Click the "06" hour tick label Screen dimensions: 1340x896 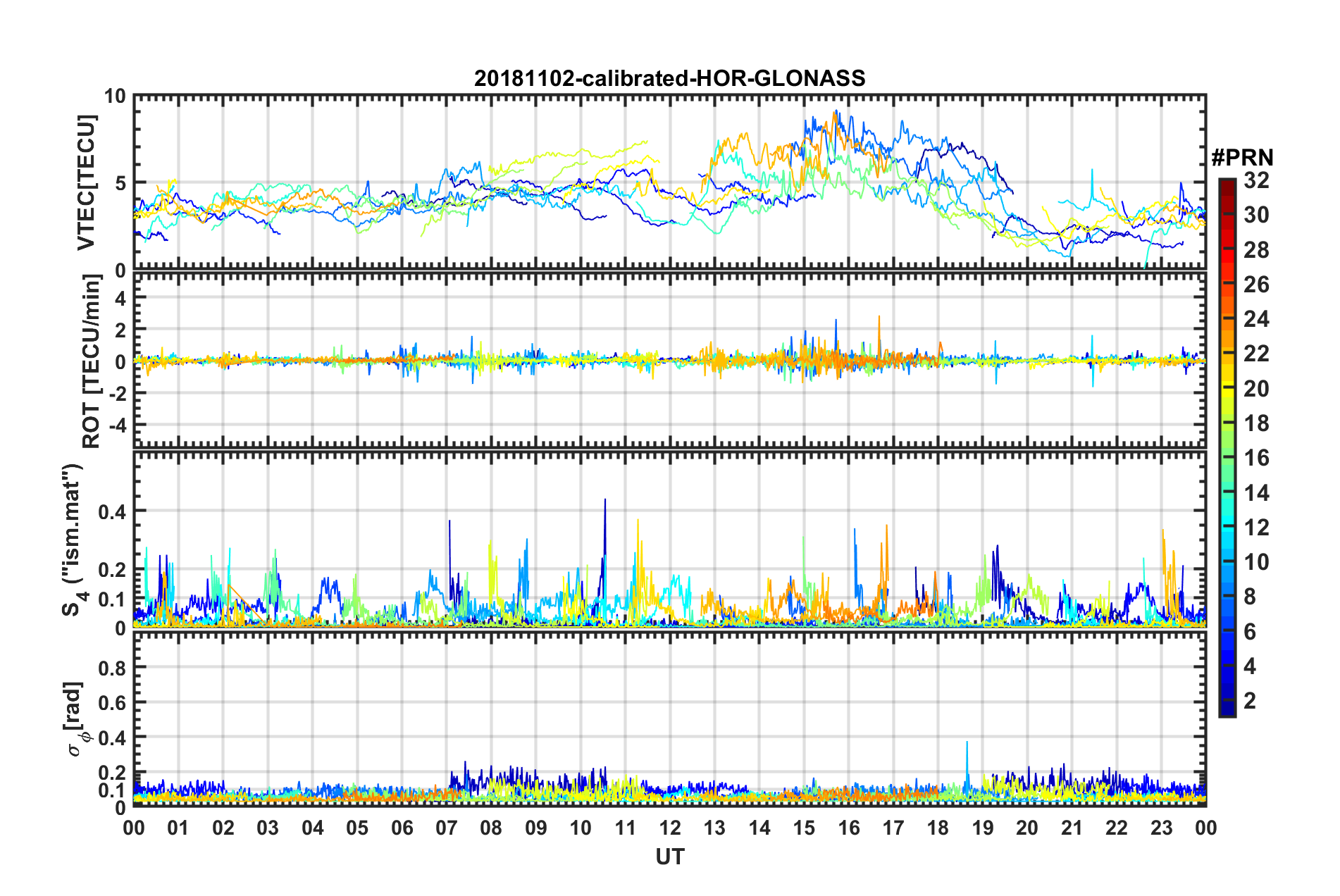pyautogui.click(x=402, y=828)
